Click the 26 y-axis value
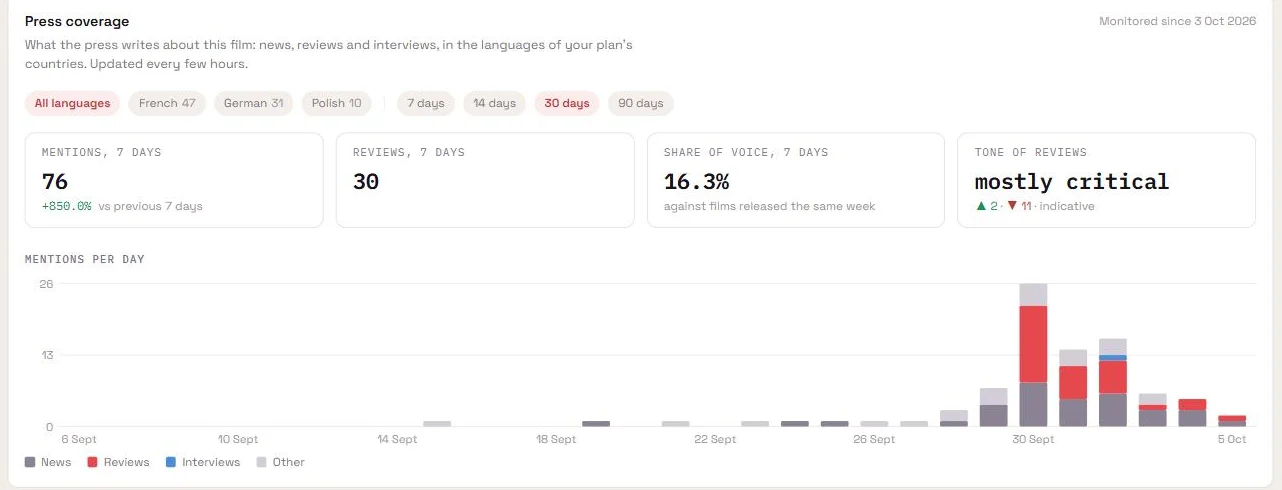Viewport: 1282px width, 490px height. click(46, 284)
